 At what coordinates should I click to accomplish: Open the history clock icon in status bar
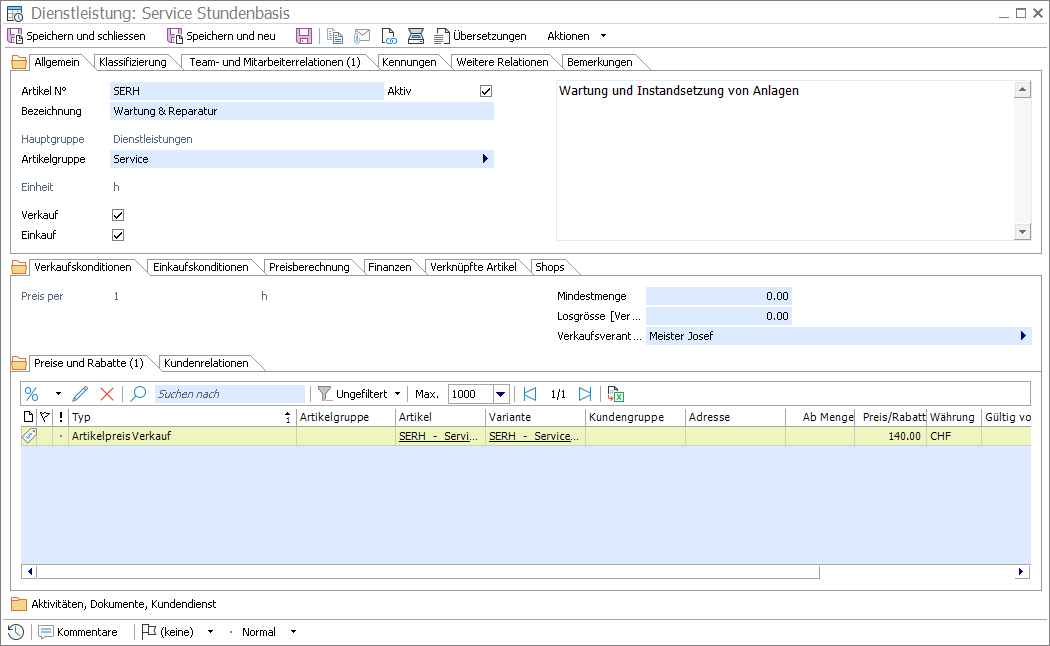pyautogui.click(x=16, y=632)
